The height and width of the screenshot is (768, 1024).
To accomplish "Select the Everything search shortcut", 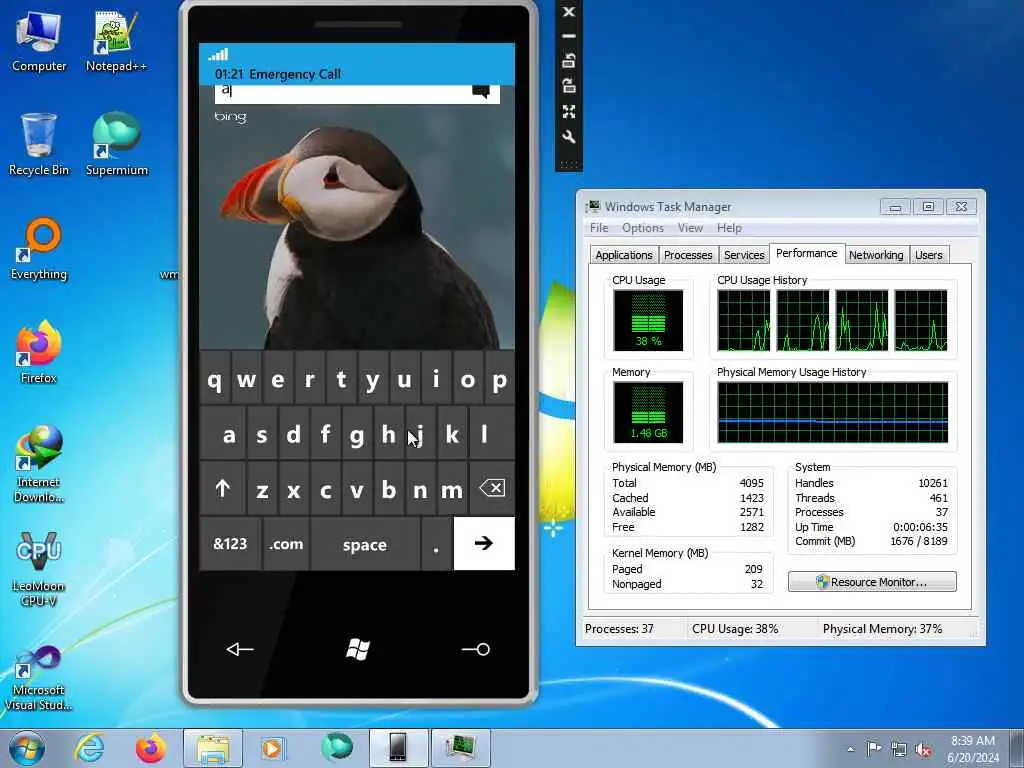I will pos(39,249).
